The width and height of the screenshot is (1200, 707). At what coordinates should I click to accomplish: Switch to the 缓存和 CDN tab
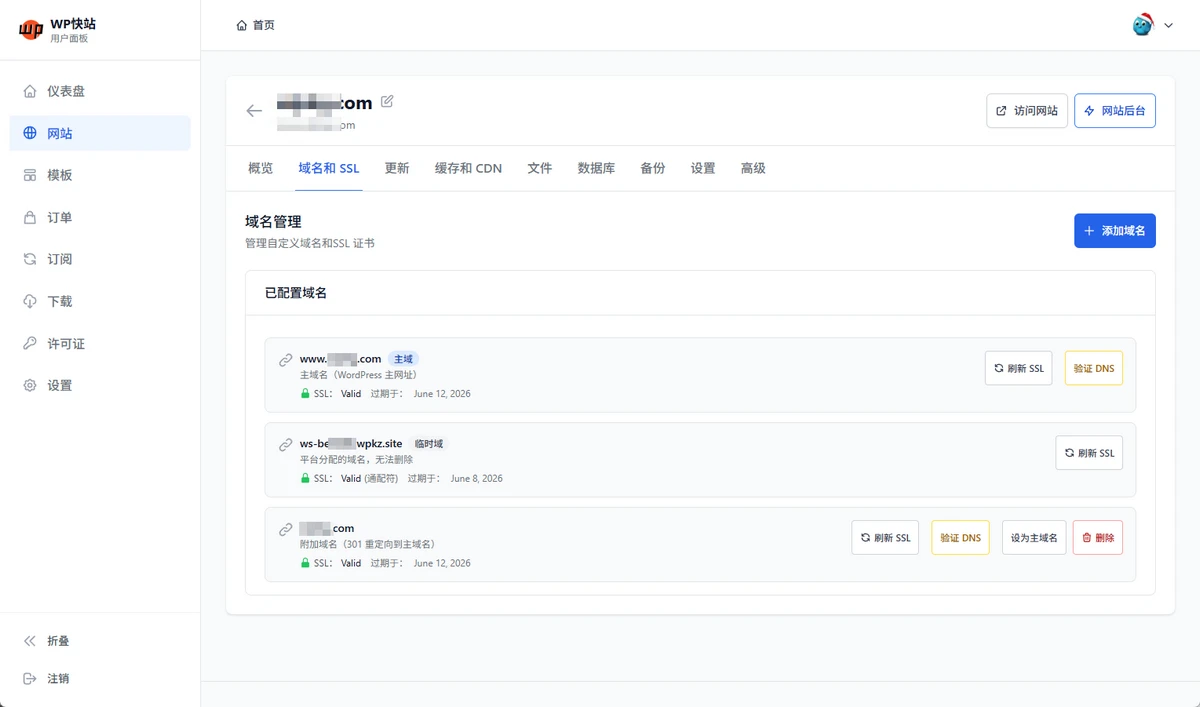[468, 168]
